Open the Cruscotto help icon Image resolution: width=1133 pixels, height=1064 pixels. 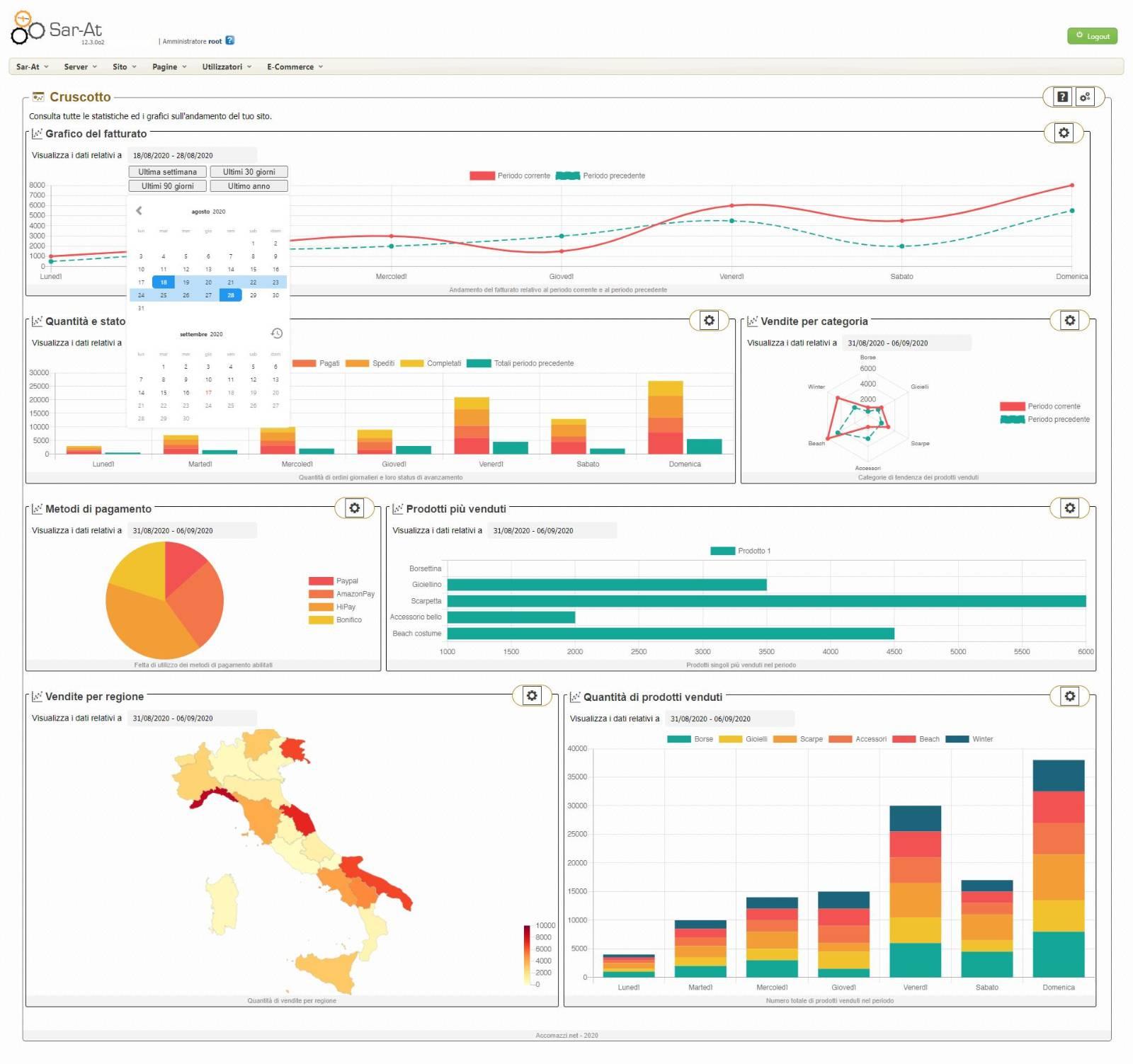1062,97
